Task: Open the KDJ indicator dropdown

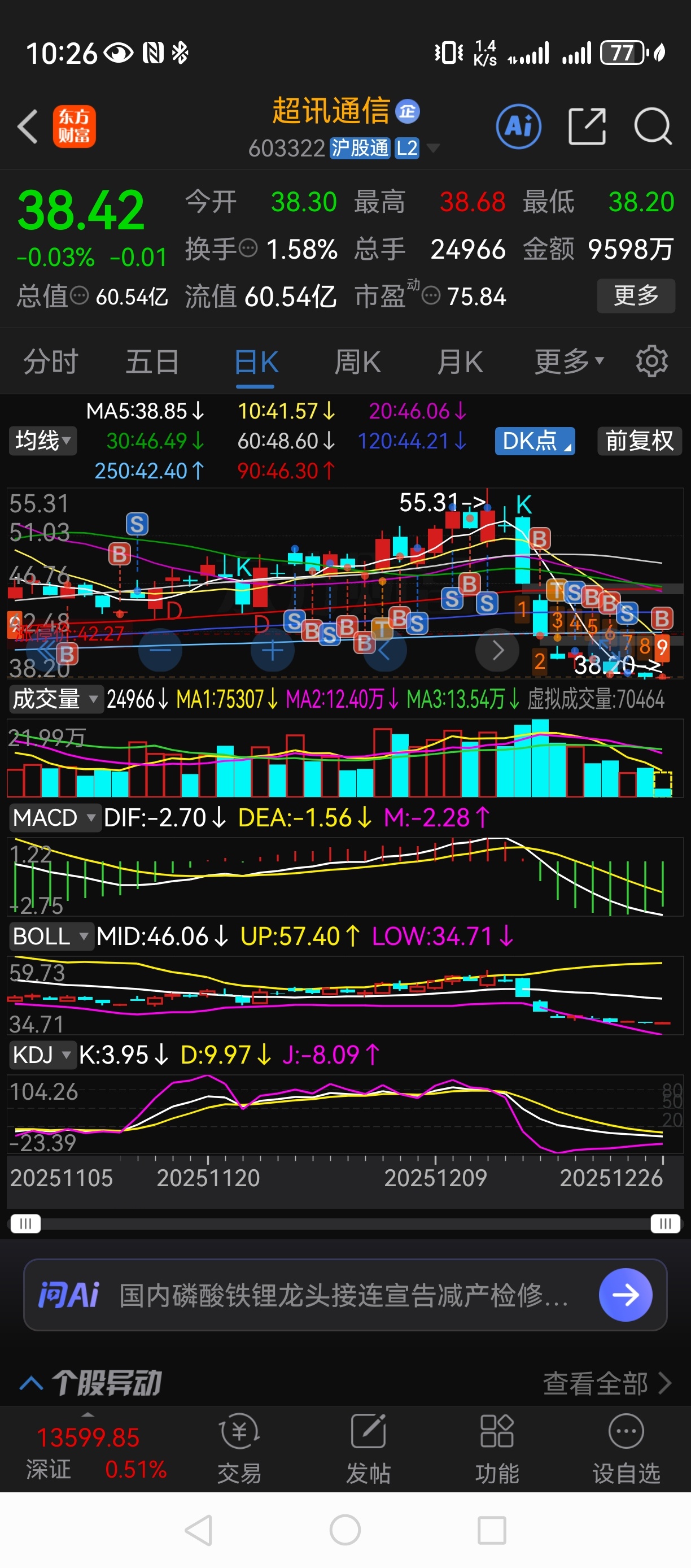Action: click(42, 1055)
